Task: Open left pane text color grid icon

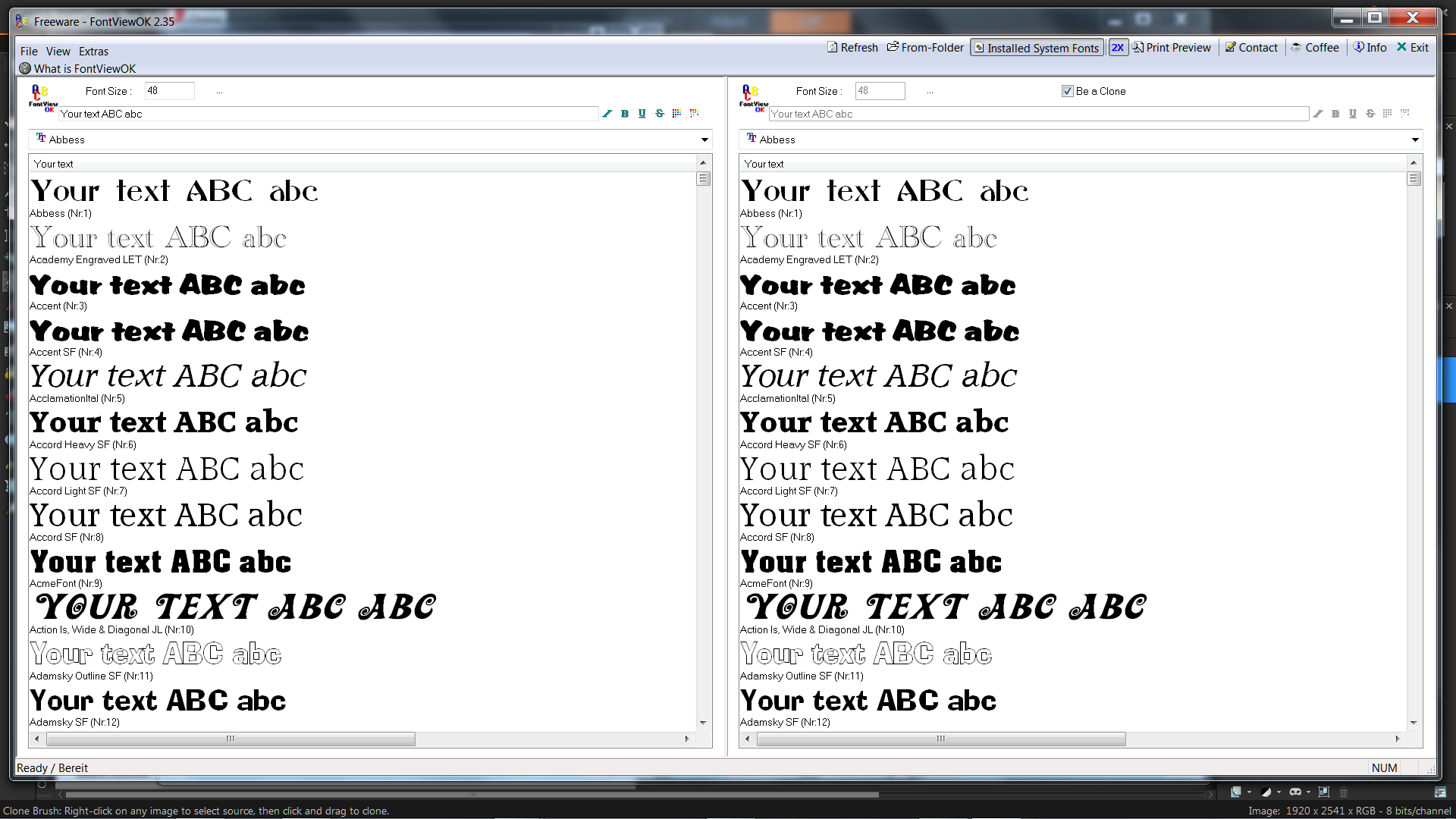Action: [x=677, y=114]
